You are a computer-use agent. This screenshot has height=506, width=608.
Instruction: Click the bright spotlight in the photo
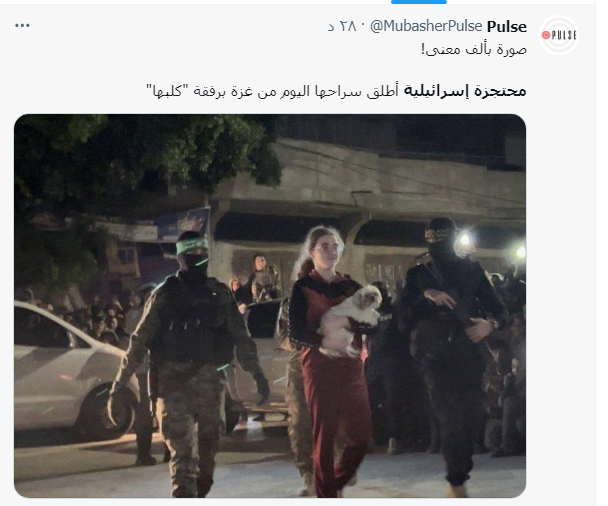(465, 240)
